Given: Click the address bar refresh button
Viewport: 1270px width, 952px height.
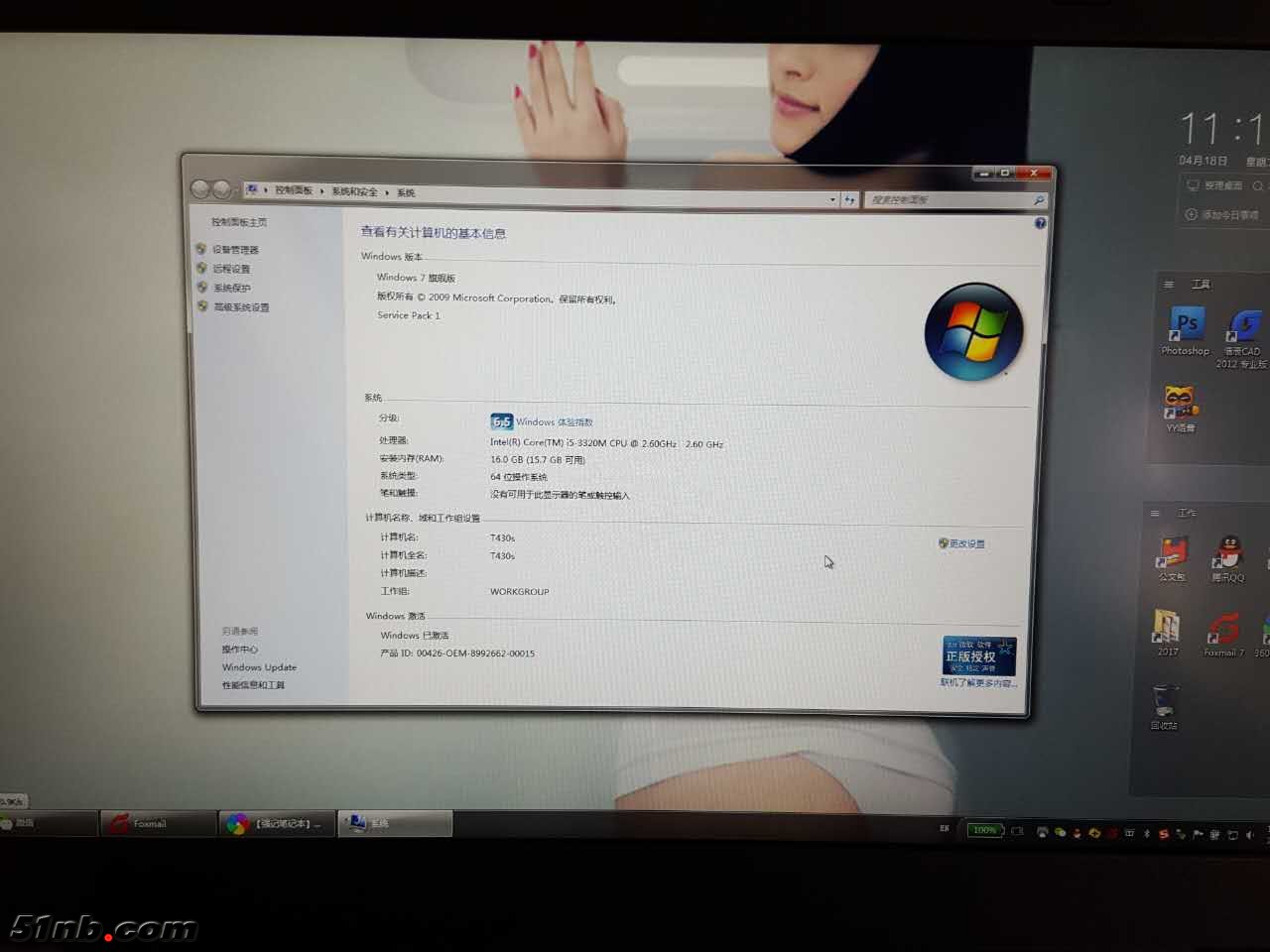Looking at the screenshot, I should coord(849,199).
